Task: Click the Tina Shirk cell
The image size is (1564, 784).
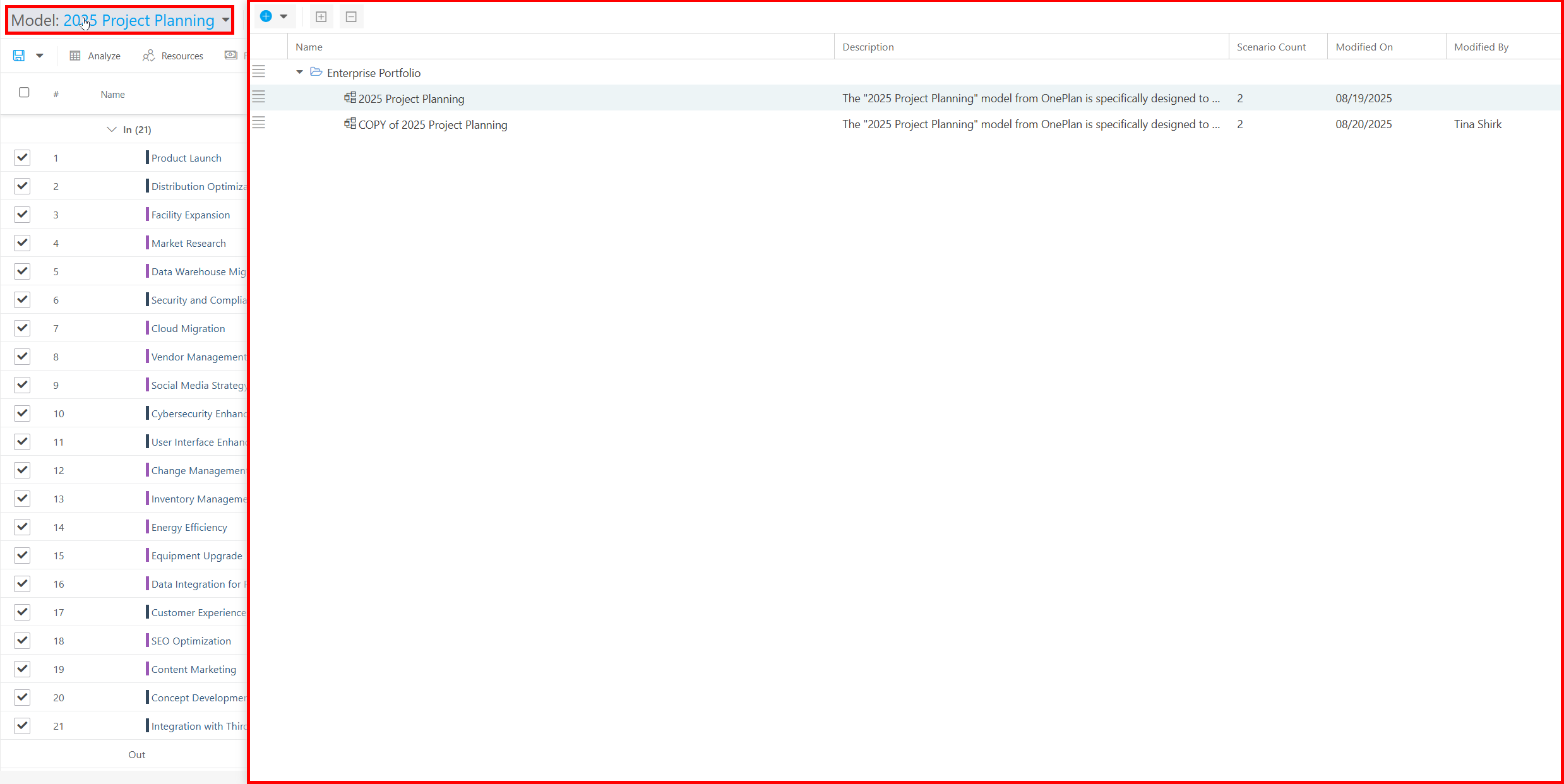Action: point(1477,124)
